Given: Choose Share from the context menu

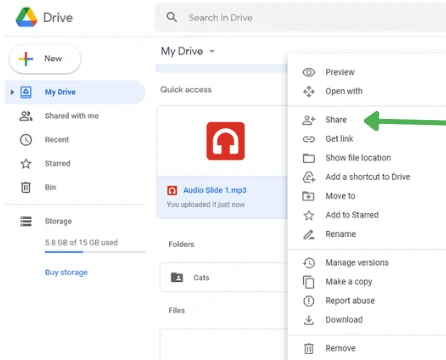Looking at the screenshot, I should pos(336,120).
